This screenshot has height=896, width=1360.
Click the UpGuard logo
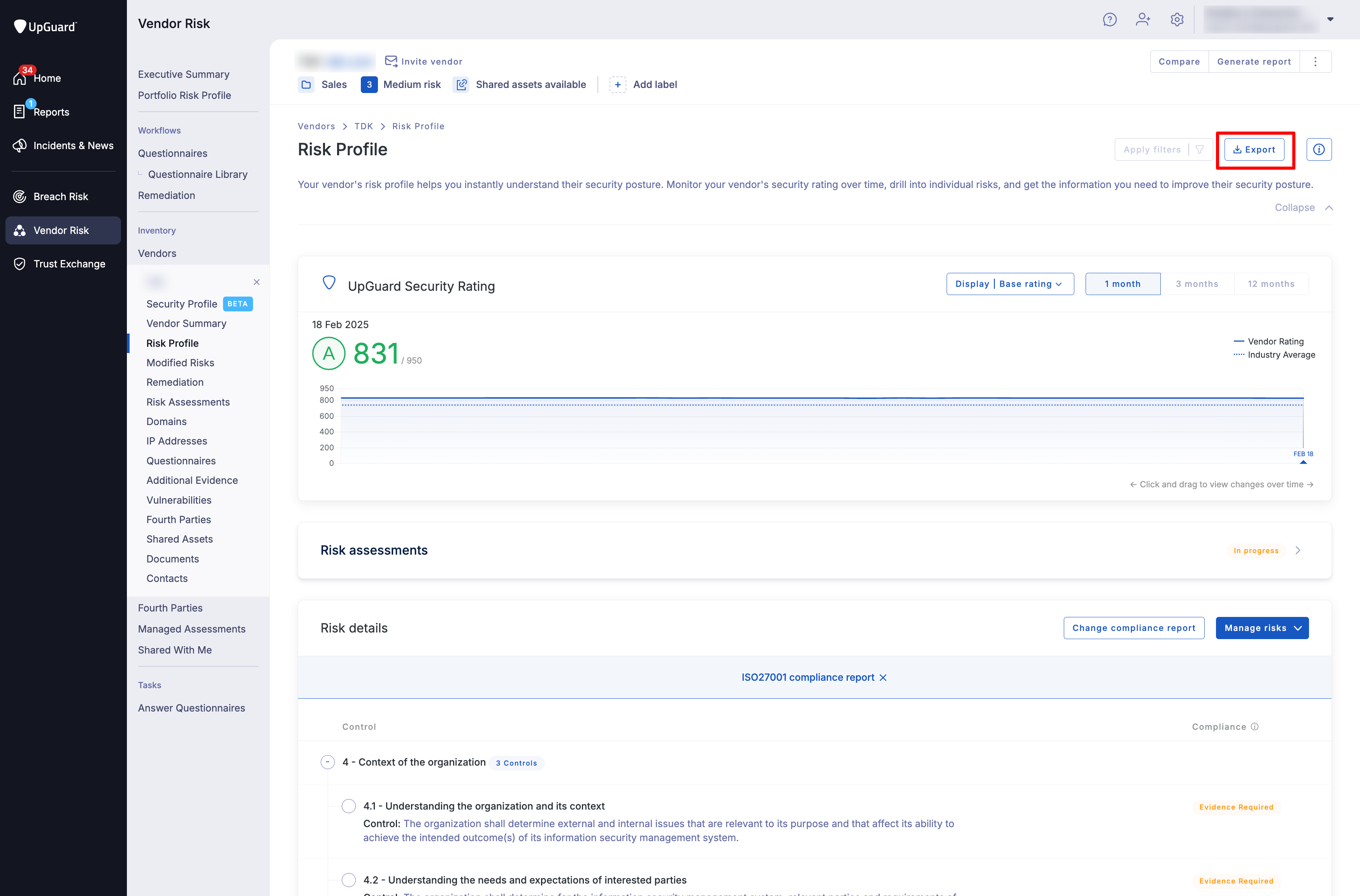[45, 26]
